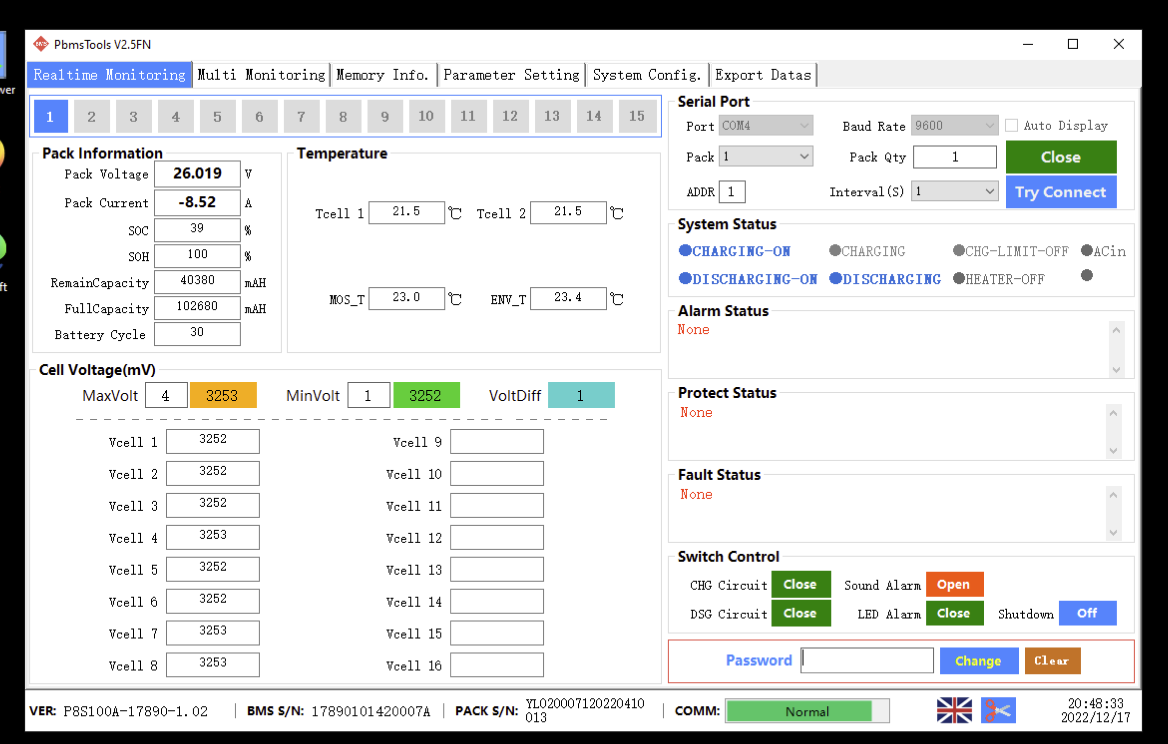Open the Baud Rate 9600 dropdown
This screenshot has width=1168, height=744.
(954, 125)
